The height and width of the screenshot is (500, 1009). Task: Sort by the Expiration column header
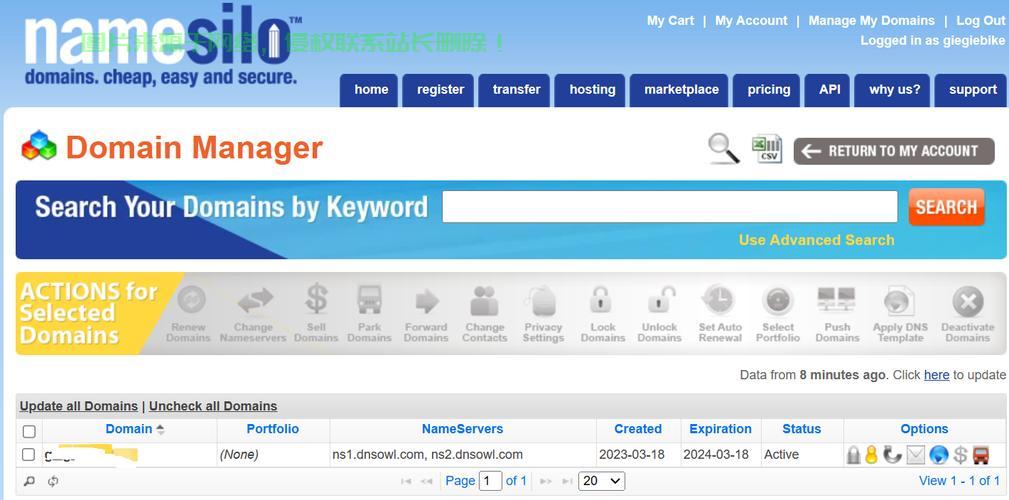[x=720, y=429]
